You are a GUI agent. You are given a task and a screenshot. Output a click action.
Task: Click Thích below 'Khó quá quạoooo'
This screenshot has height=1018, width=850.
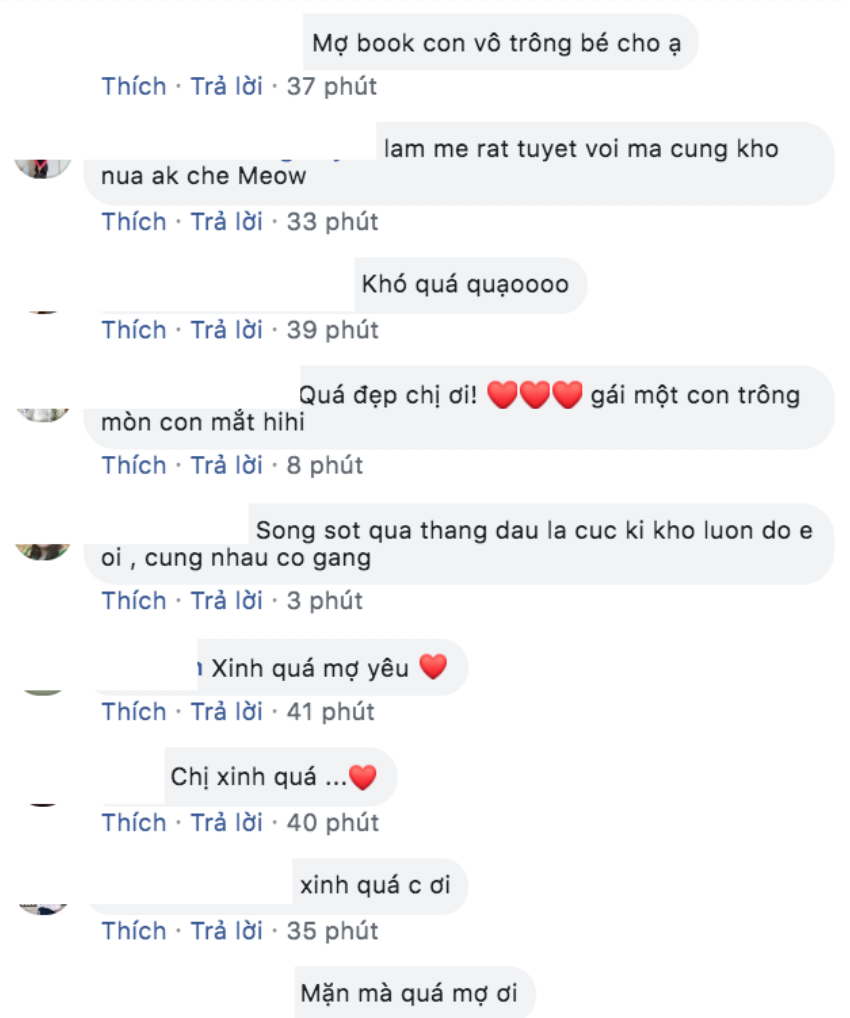(133, 330)
